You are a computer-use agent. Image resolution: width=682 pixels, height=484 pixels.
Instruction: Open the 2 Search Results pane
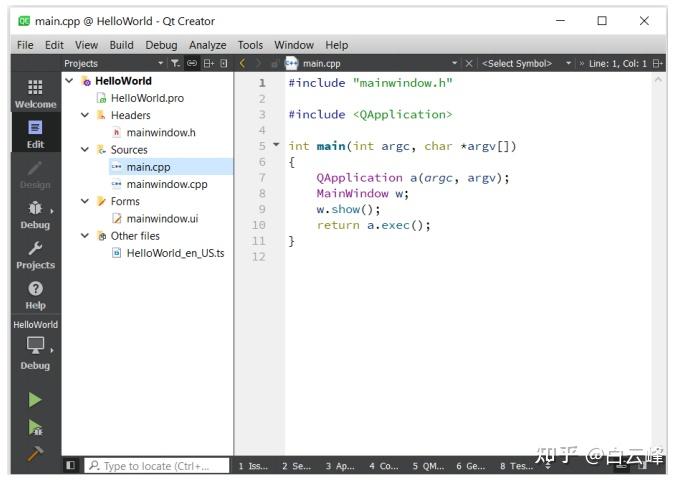(x=296, y=466)
